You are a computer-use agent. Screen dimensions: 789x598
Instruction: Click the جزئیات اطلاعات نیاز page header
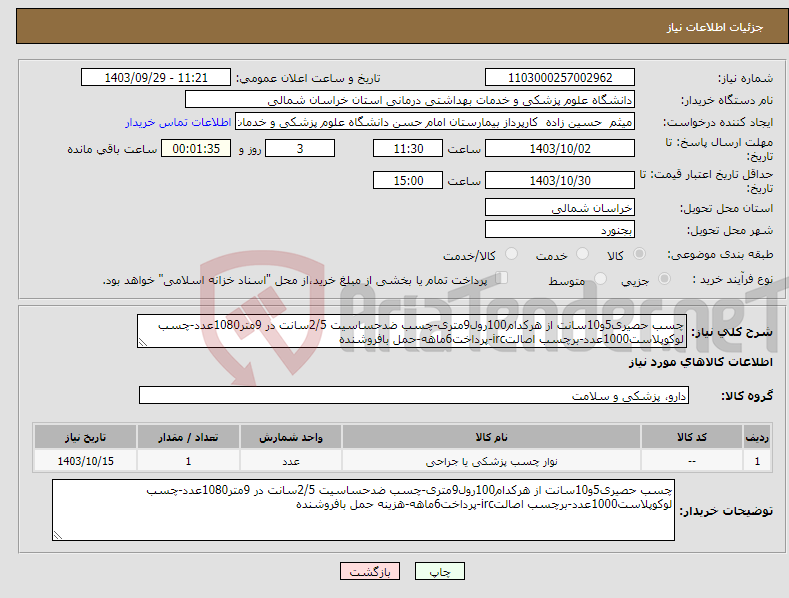pos(715,27)
